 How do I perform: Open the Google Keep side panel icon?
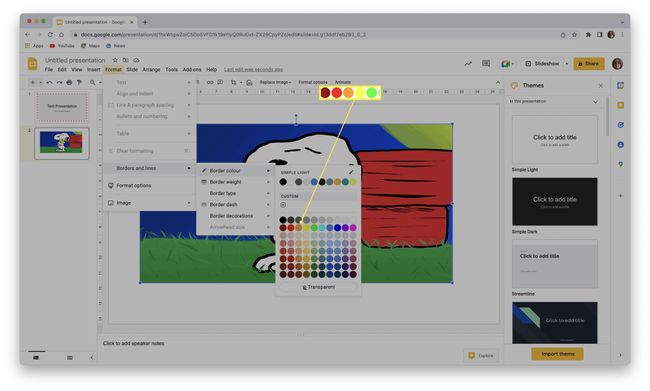click(x=621, y=105)
